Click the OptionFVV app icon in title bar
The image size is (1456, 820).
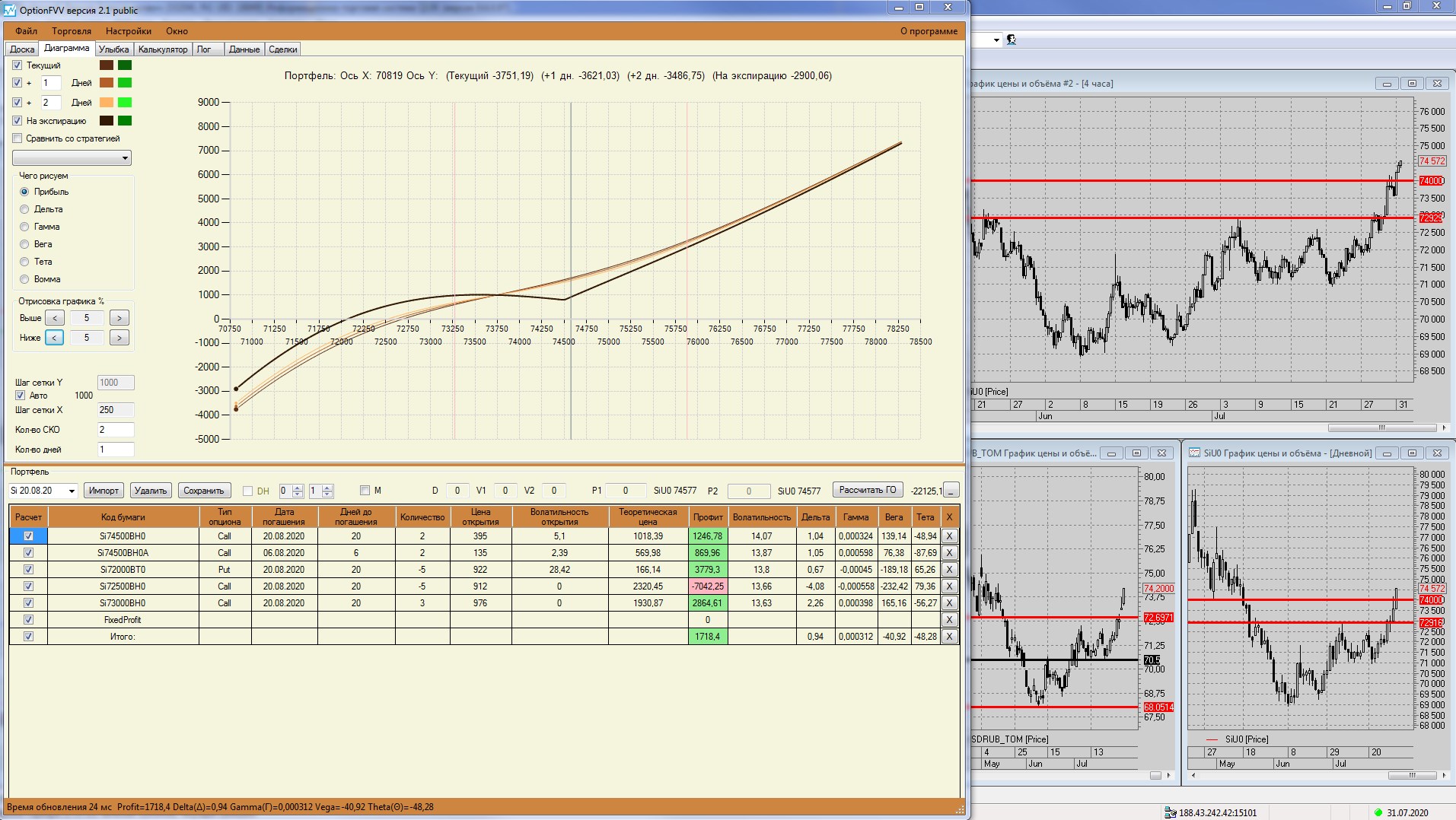point(10,10)
